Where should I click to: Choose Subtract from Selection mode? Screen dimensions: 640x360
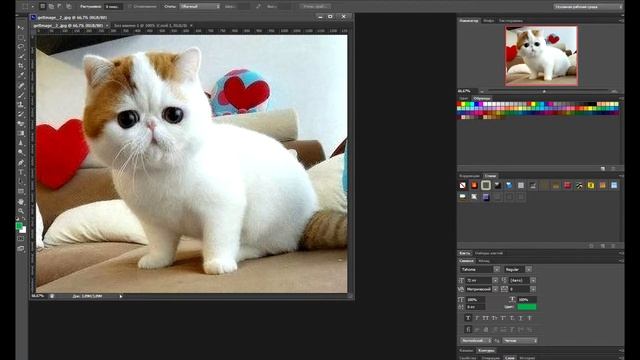tap(60, 7)
